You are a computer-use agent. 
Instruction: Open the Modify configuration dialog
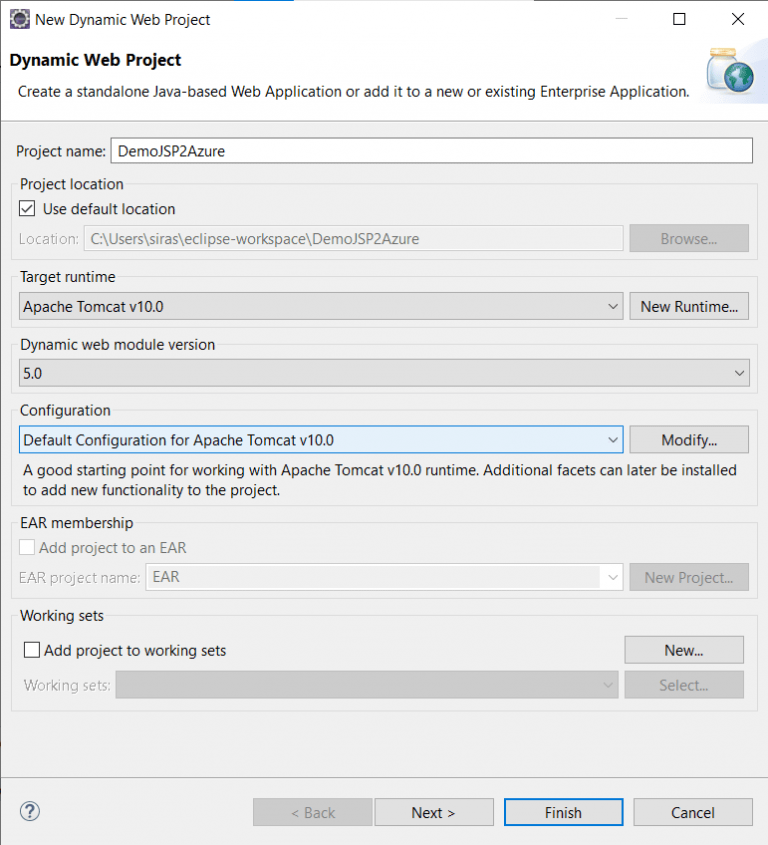(x=689, y=439)
